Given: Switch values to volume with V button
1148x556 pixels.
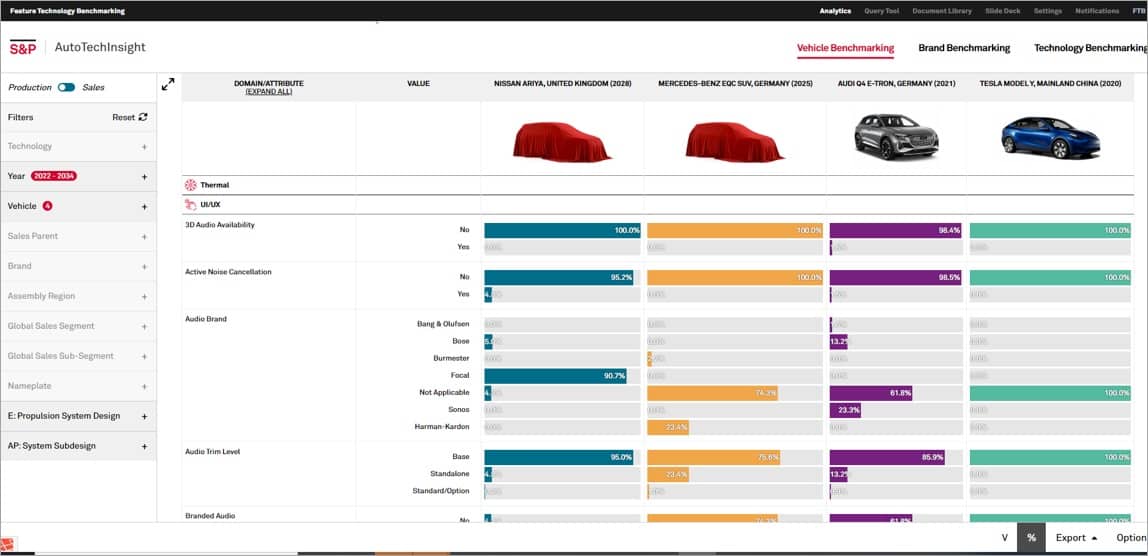Looking at the screenshot, I should [1004, 537].
